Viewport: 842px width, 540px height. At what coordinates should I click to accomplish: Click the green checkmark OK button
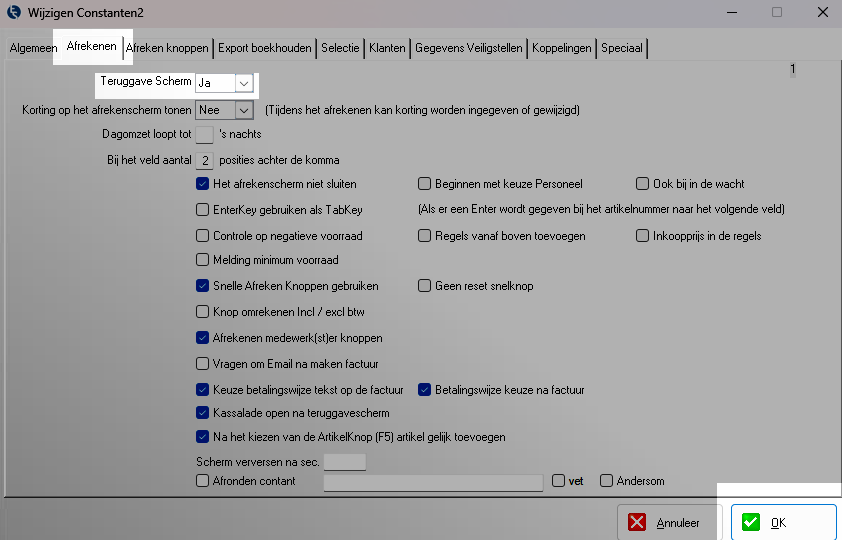click(x=783, y=522)
